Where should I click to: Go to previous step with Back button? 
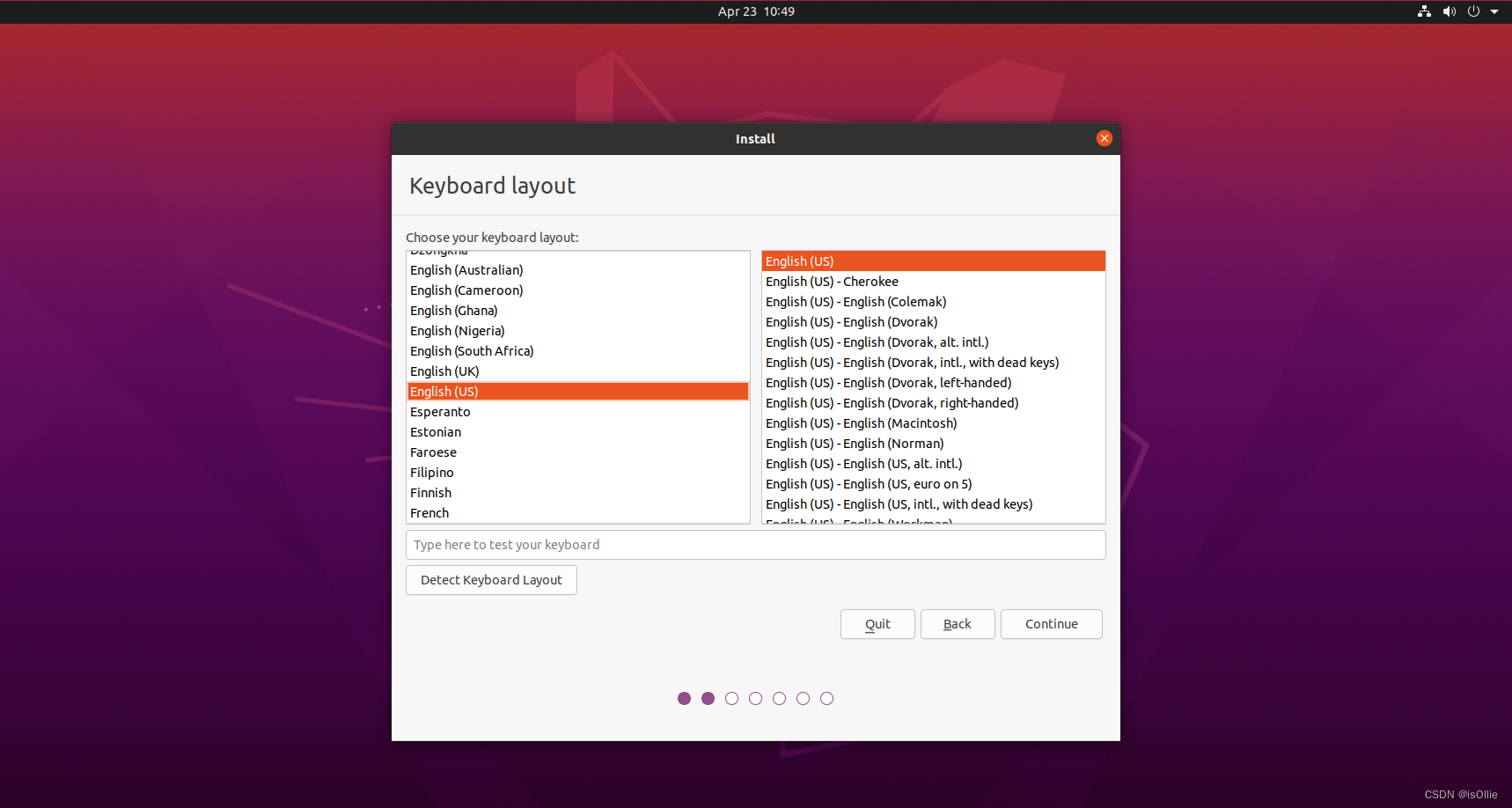958,624
